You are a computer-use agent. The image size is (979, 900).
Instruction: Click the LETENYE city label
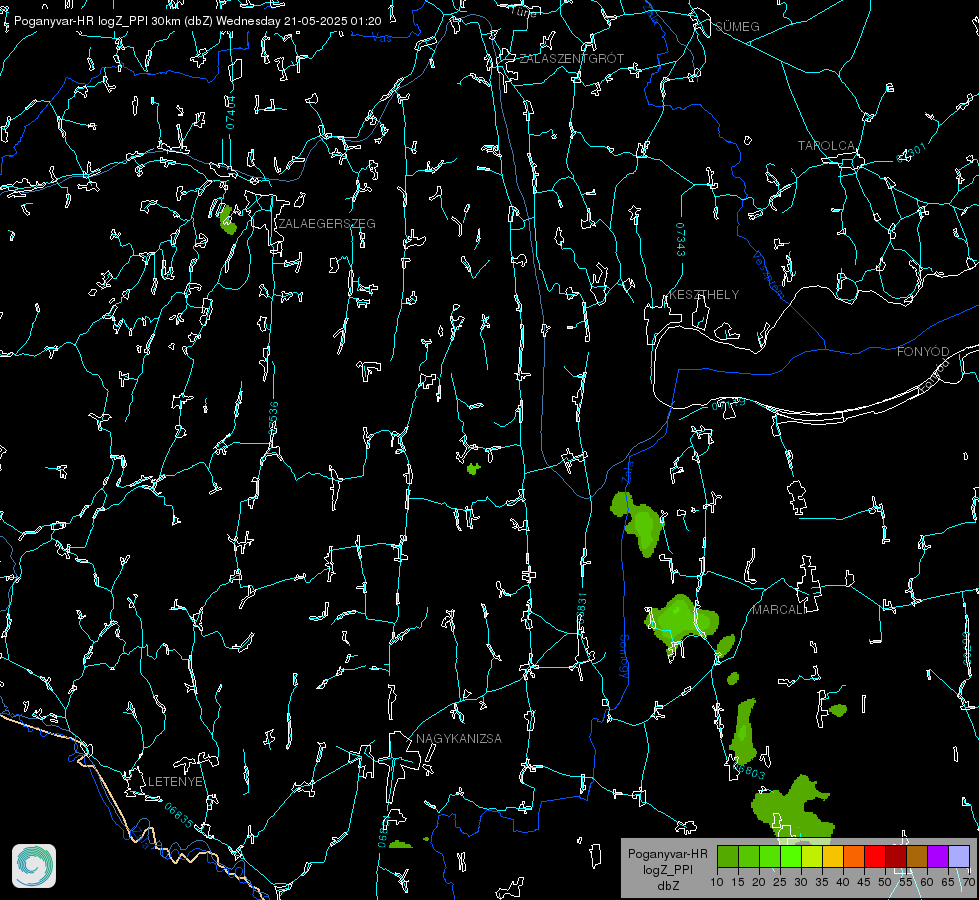[175, 782]
